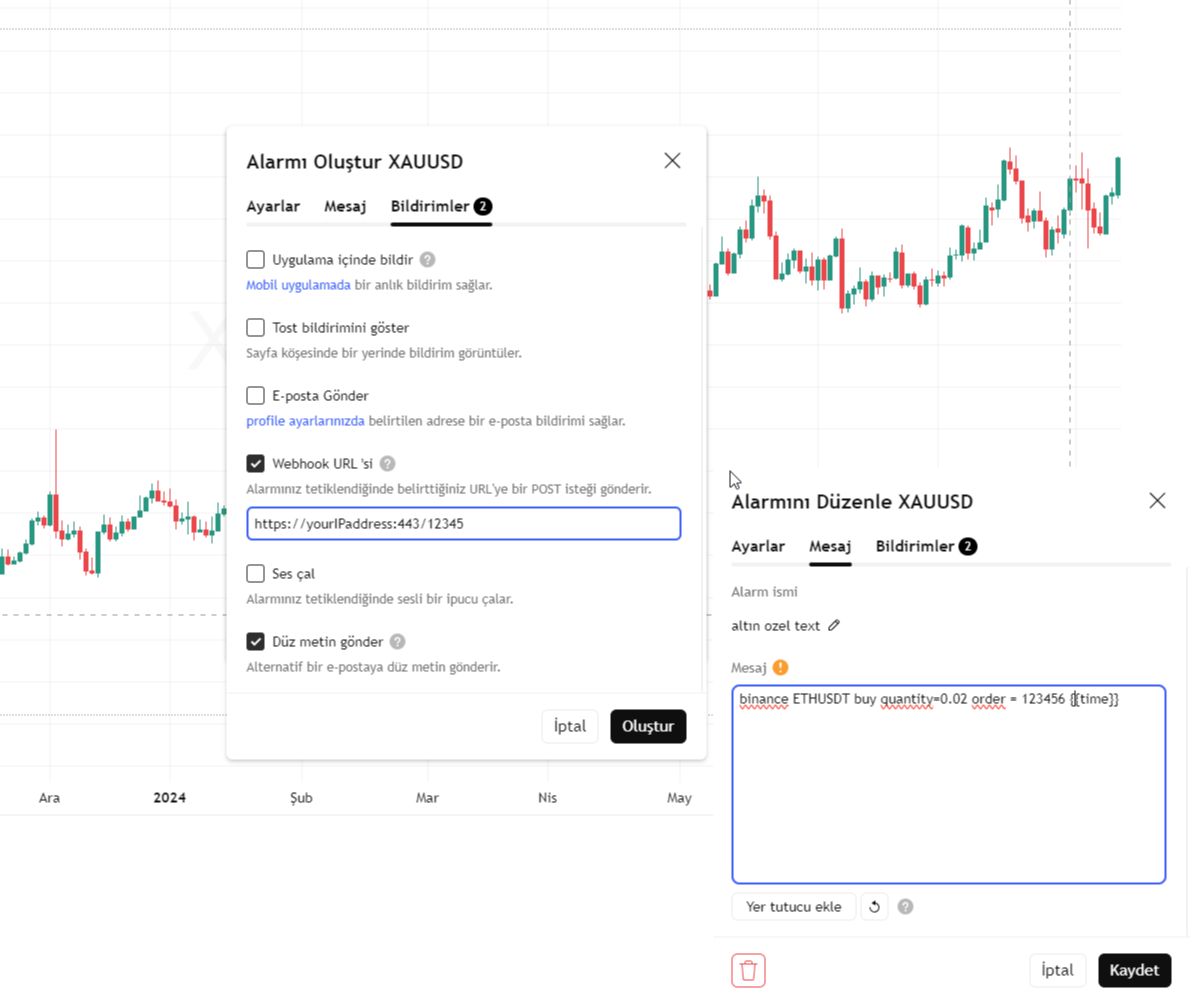Screen dimensions: 1191x1001
Task: Click orange warning icon next to Mesaj
Action: coord(780,667)
